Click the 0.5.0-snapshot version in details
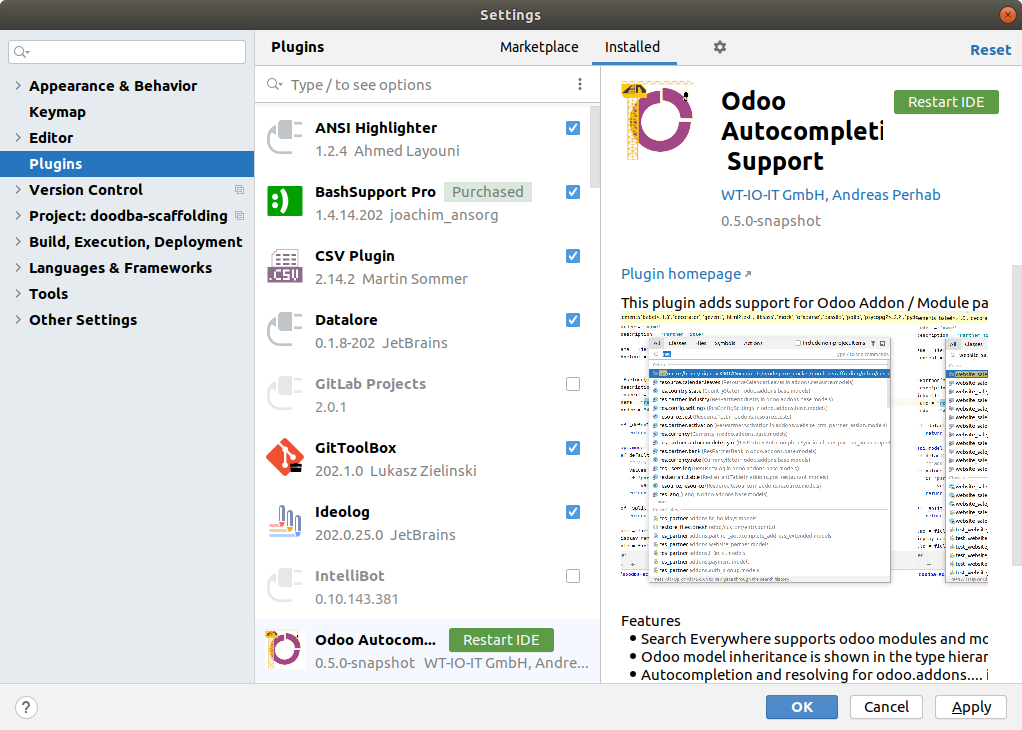1022x730 pixels. click(770, 220)
